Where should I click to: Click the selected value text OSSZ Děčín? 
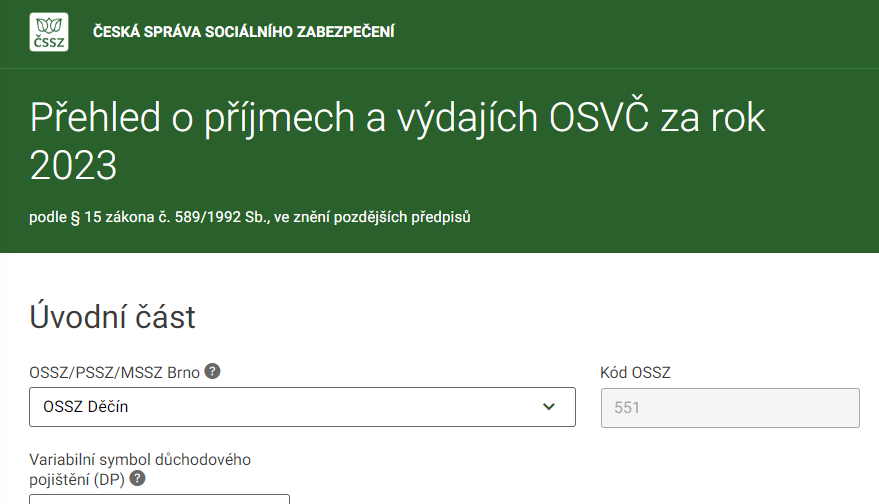pos(86,406)
